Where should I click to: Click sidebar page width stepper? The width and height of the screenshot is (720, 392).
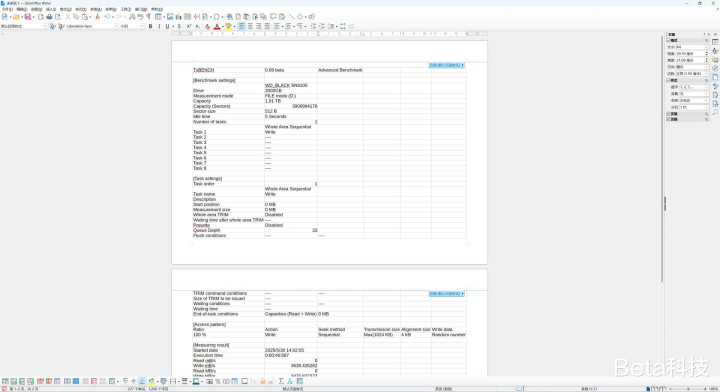[706, 53]
